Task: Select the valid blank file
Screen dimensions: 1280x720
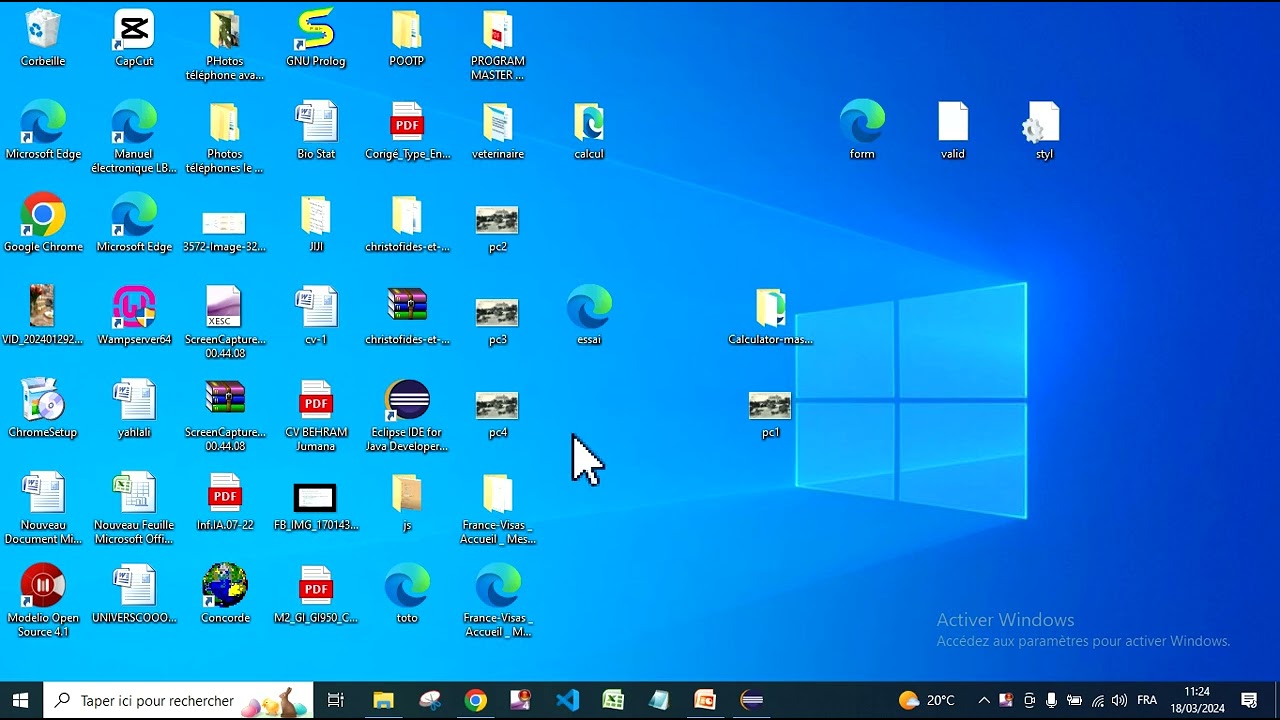Action: [953, 131]
